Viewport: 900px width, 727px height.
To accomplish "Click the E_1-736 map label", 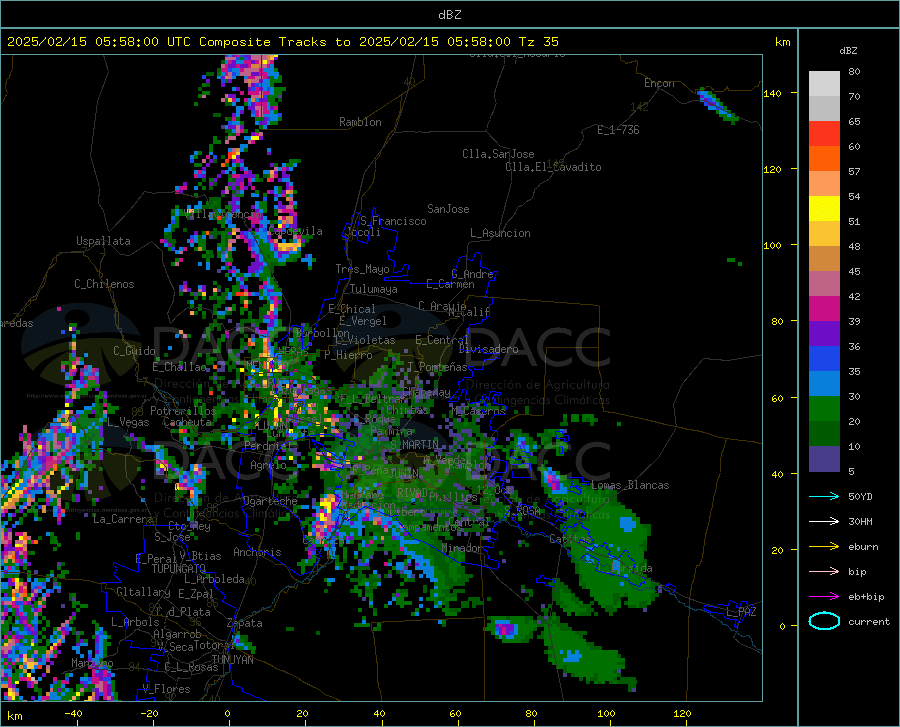I will point(618,130).
